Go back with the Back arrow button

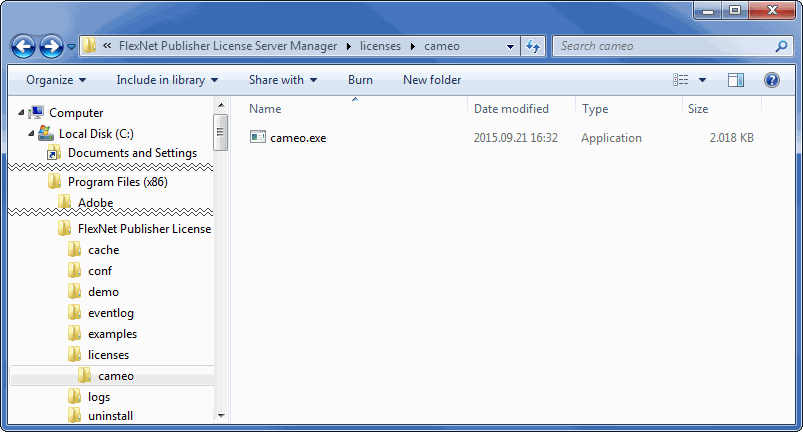[24, 47]
